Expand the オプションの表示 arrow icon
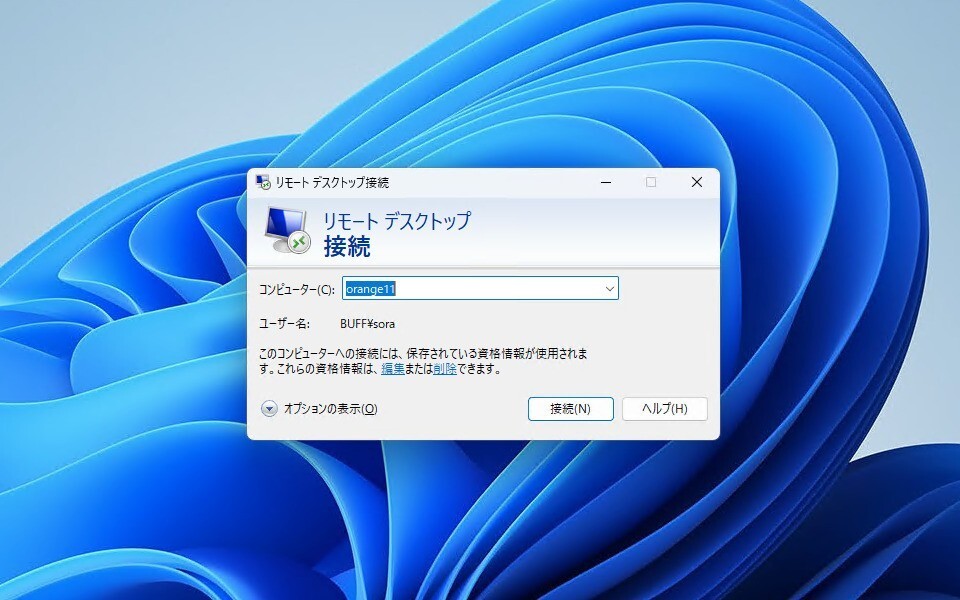Image resolution: width=960 pixels, height=600 pixels. point(269,409)
